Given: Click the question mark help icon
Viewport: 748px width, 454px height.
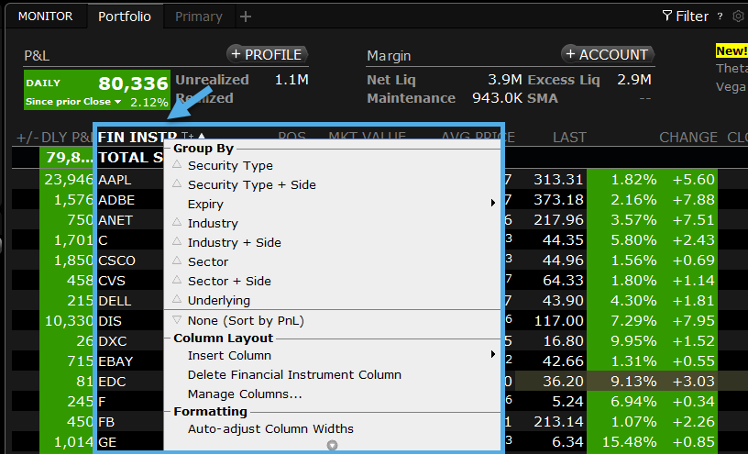Looking at the screenshot, I should coord(721,16).
